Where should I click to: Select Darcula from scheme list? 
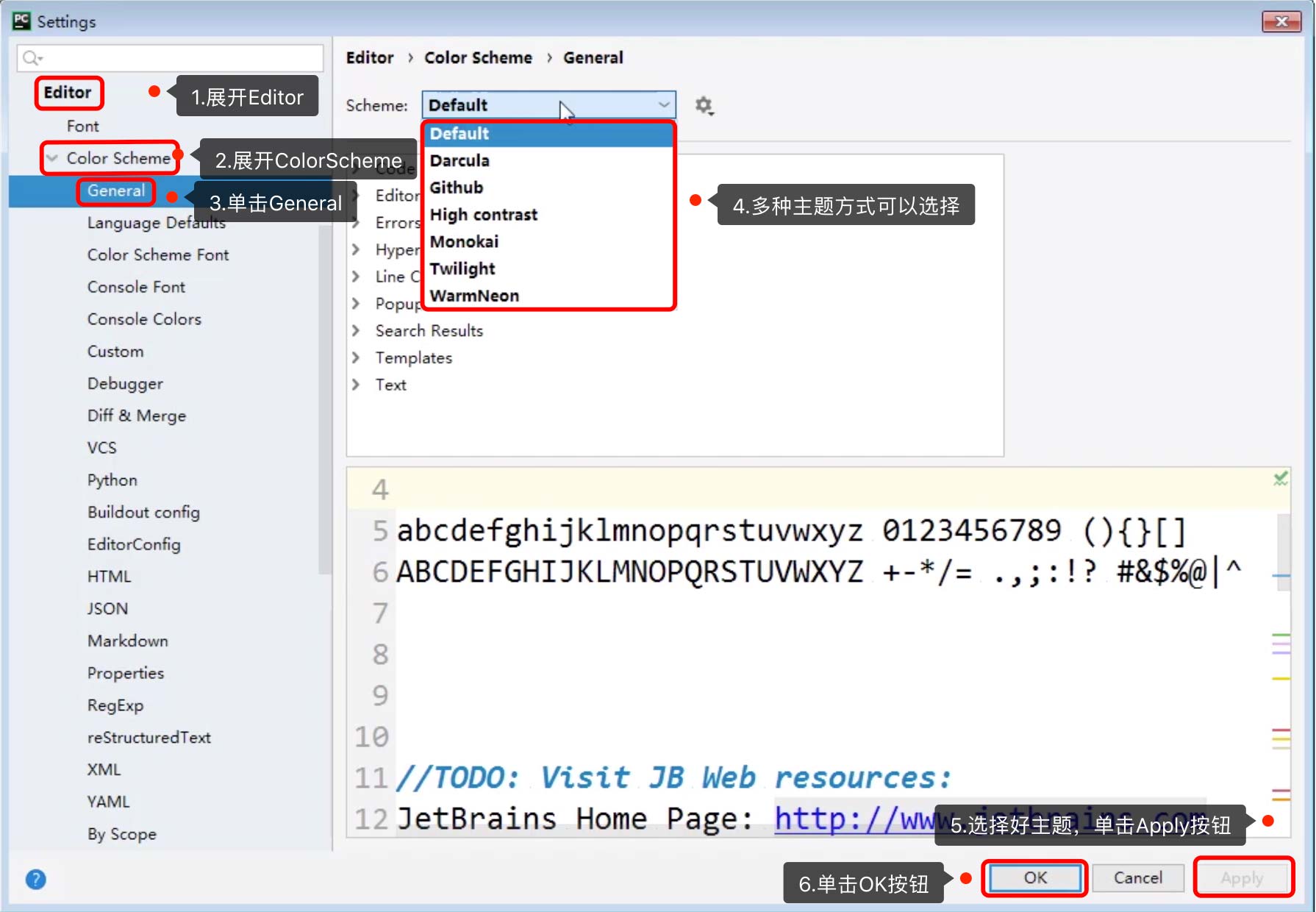459,160
